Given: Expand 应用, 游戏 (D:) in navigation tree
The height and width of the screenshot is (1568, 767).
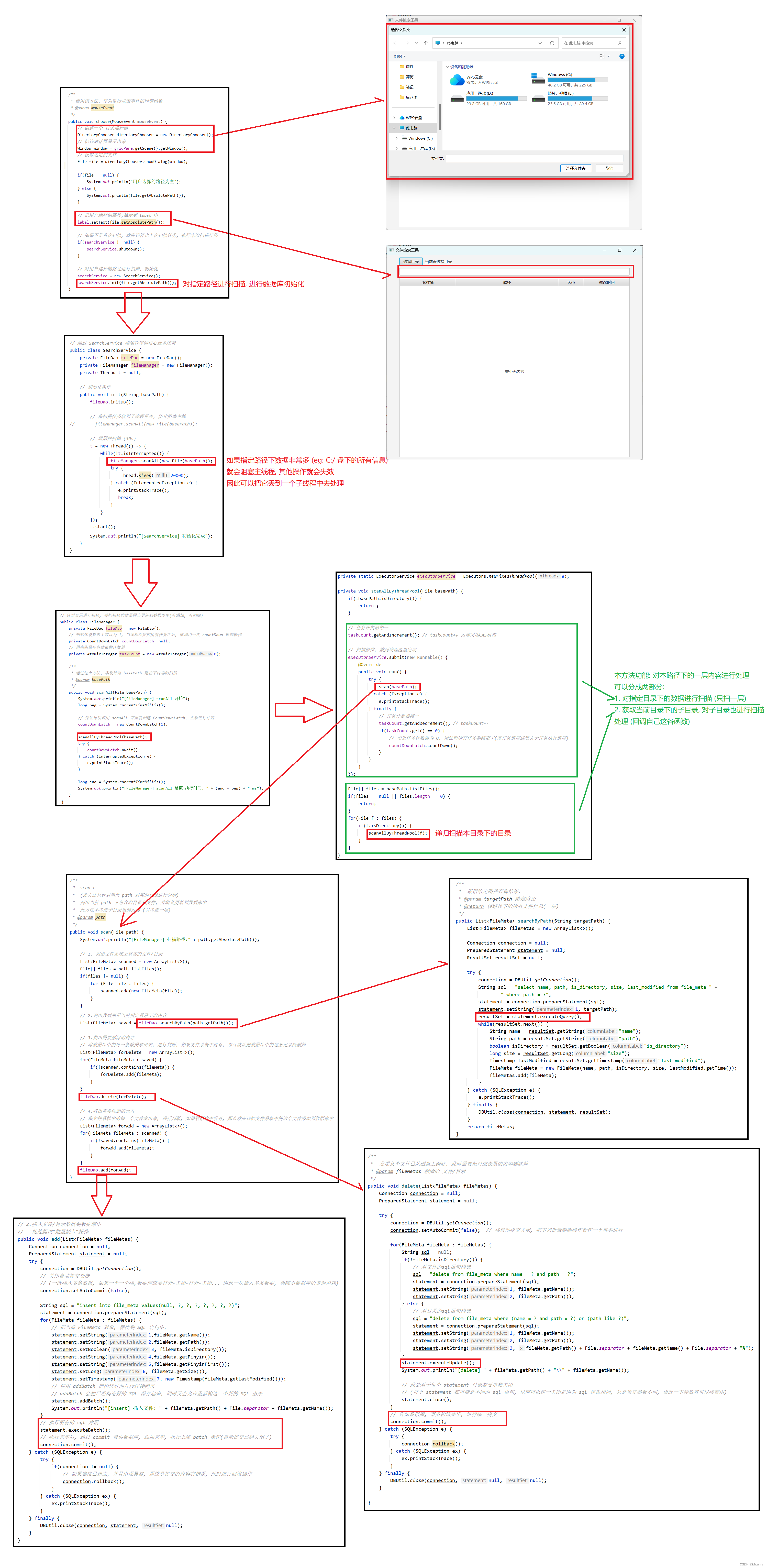Looking at the screenshot, I should pyautogui.click(x=397, y=149).
